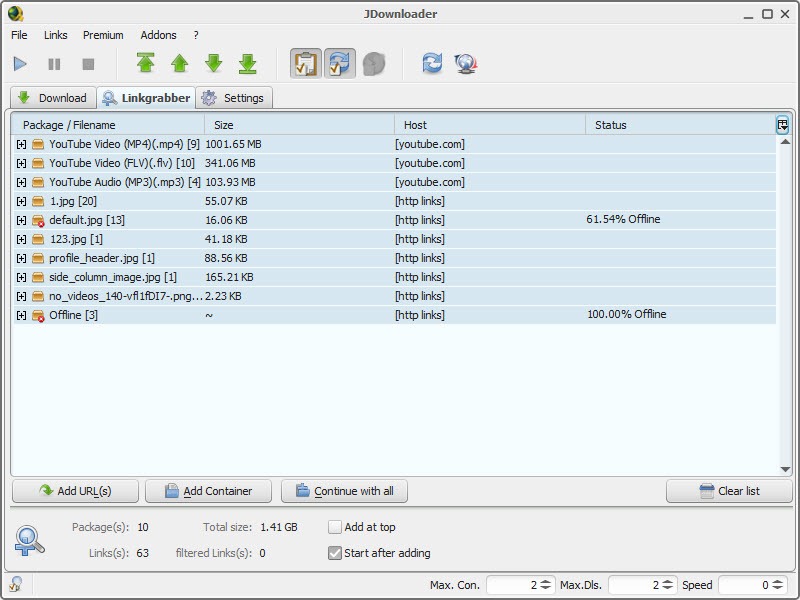The width and height of the screenshot is (800, 600).
Task: Open the Links menu
Action: point(55,35)
